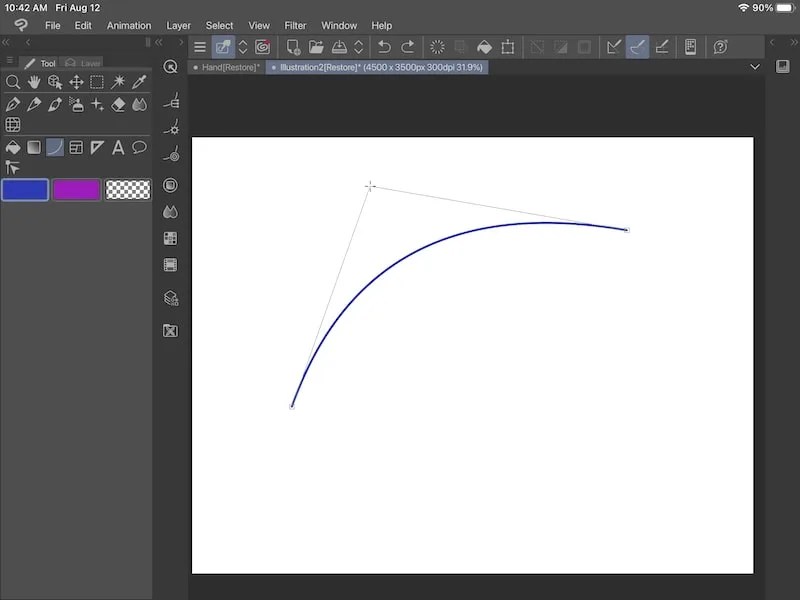Select the Zoom tool

pyautogui.click(x=13, y=82)
